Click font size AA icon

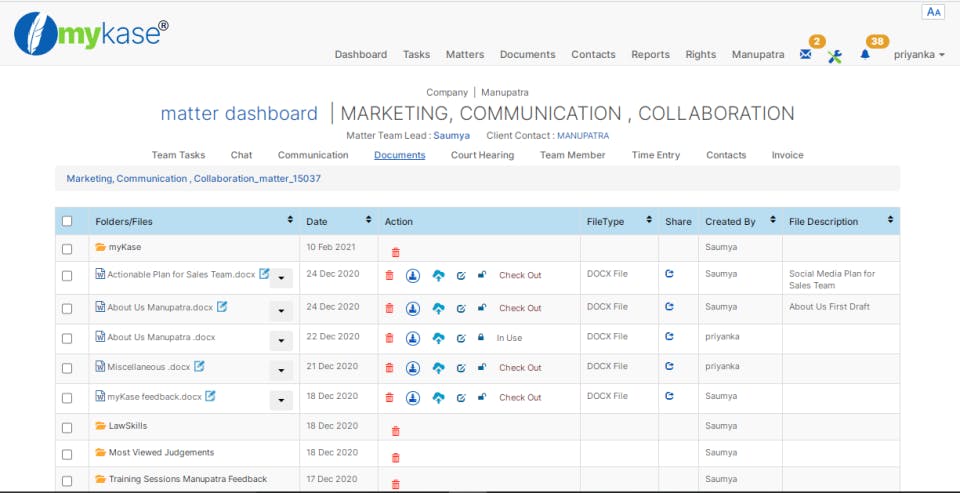[x=934, y=12]
